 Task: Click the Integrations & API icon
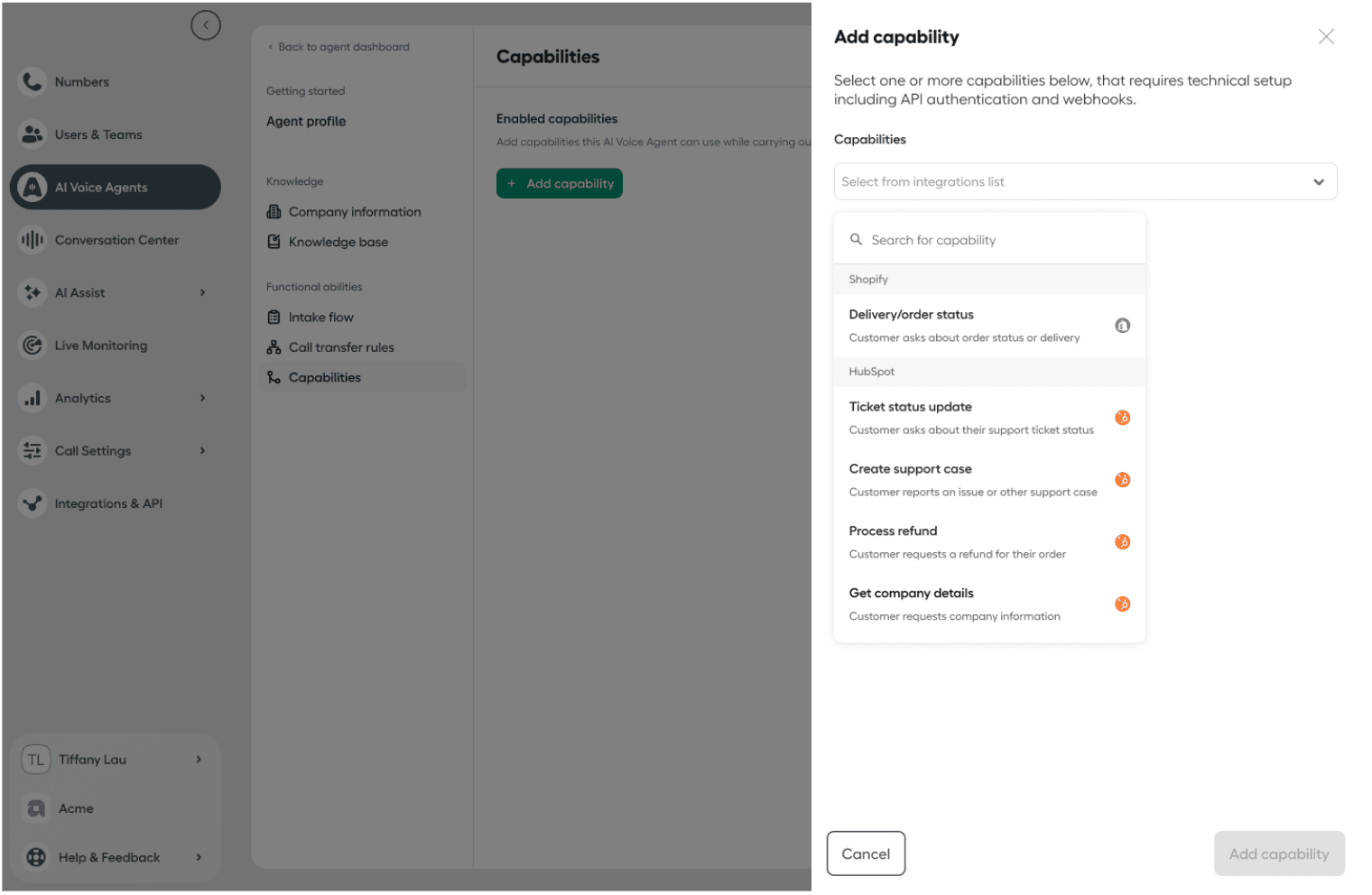[x=32, y=503]
